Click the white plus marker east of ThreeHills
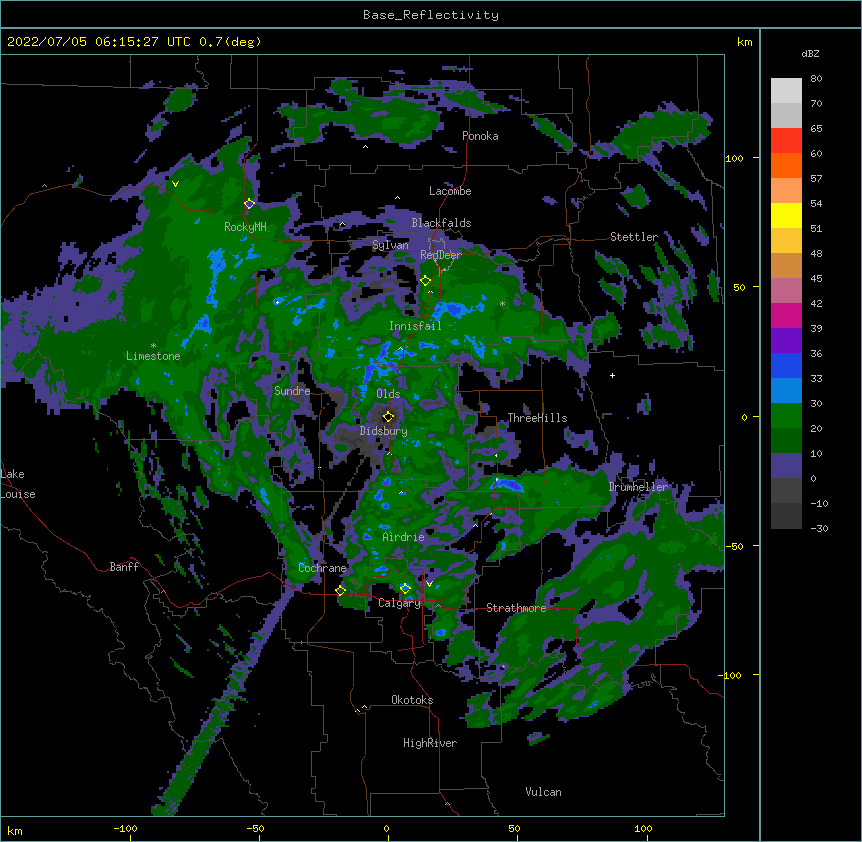 [x=612, y=375]
